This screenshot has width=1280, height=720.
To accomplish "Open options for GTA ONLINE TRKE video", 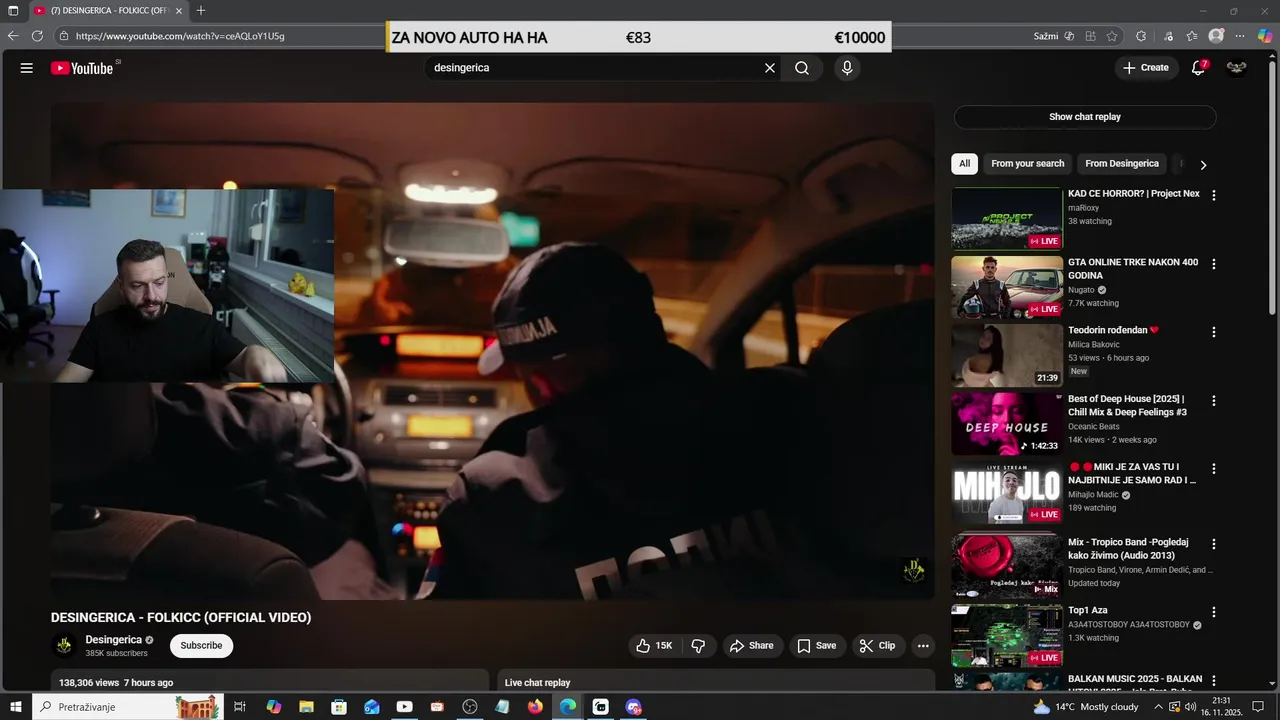I will click(x=1214, y=264).
